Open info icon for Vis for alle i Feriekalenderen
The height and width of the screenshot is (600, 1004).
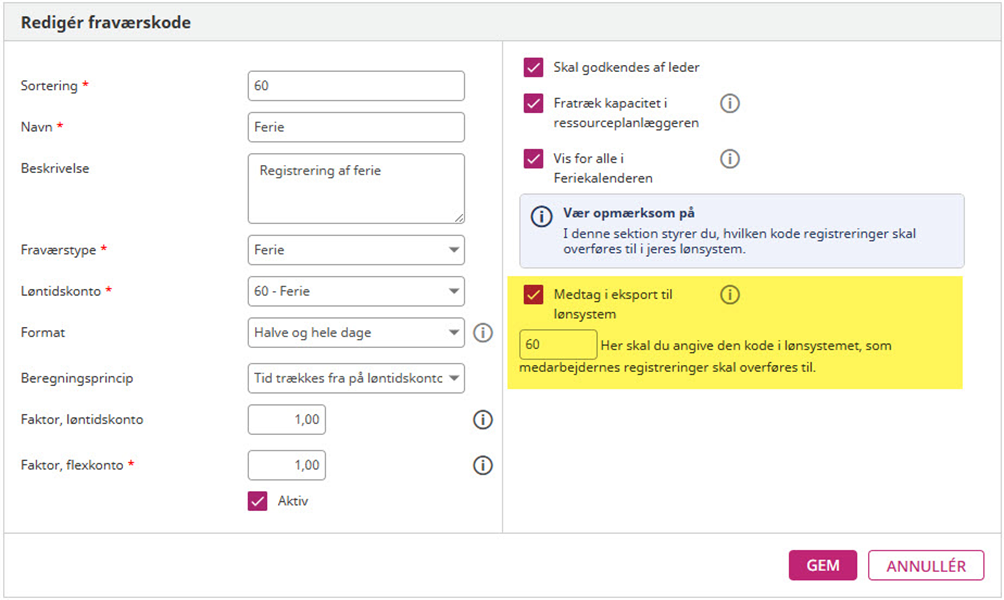click(x=730, y=158)
